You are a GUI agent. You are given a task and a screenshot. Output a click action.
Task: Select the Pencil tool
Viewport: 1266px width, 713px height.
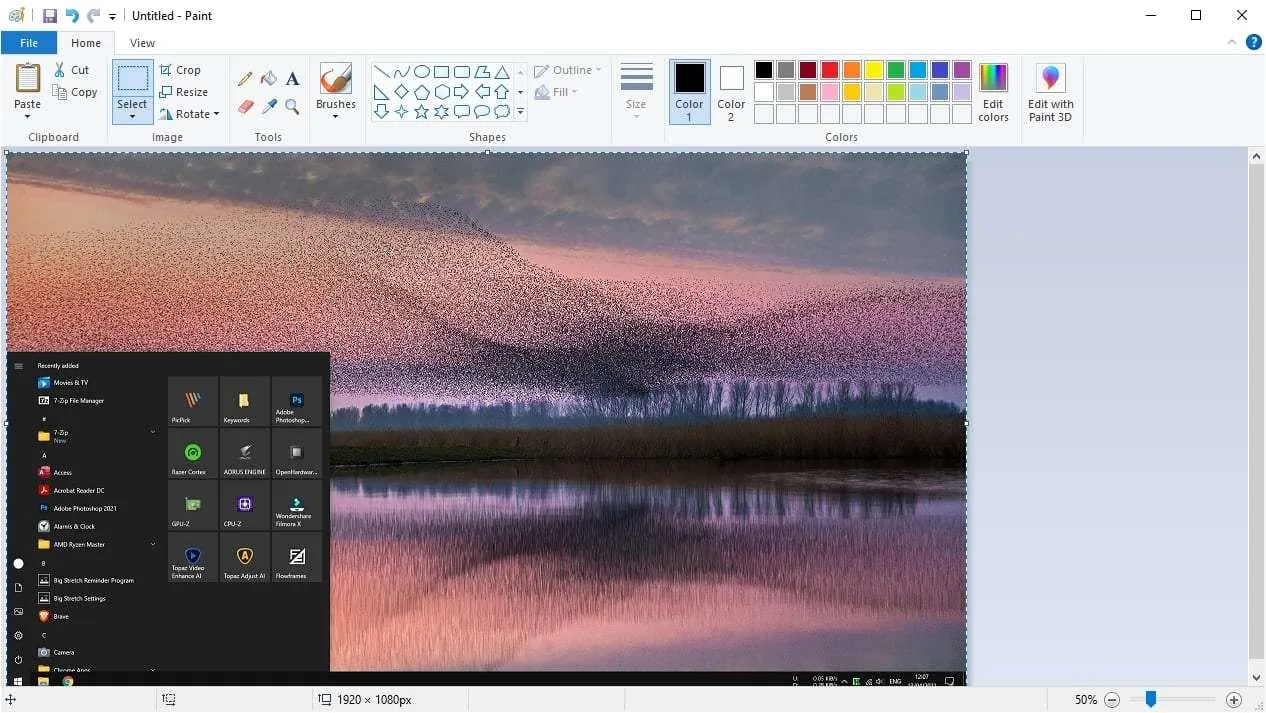point(245,79)
